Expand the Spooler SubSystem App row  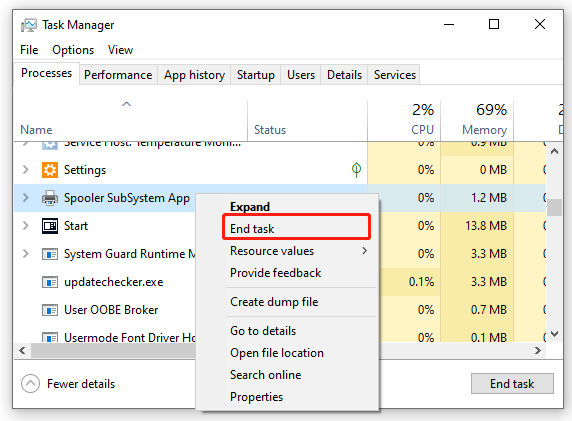point(26,198)
